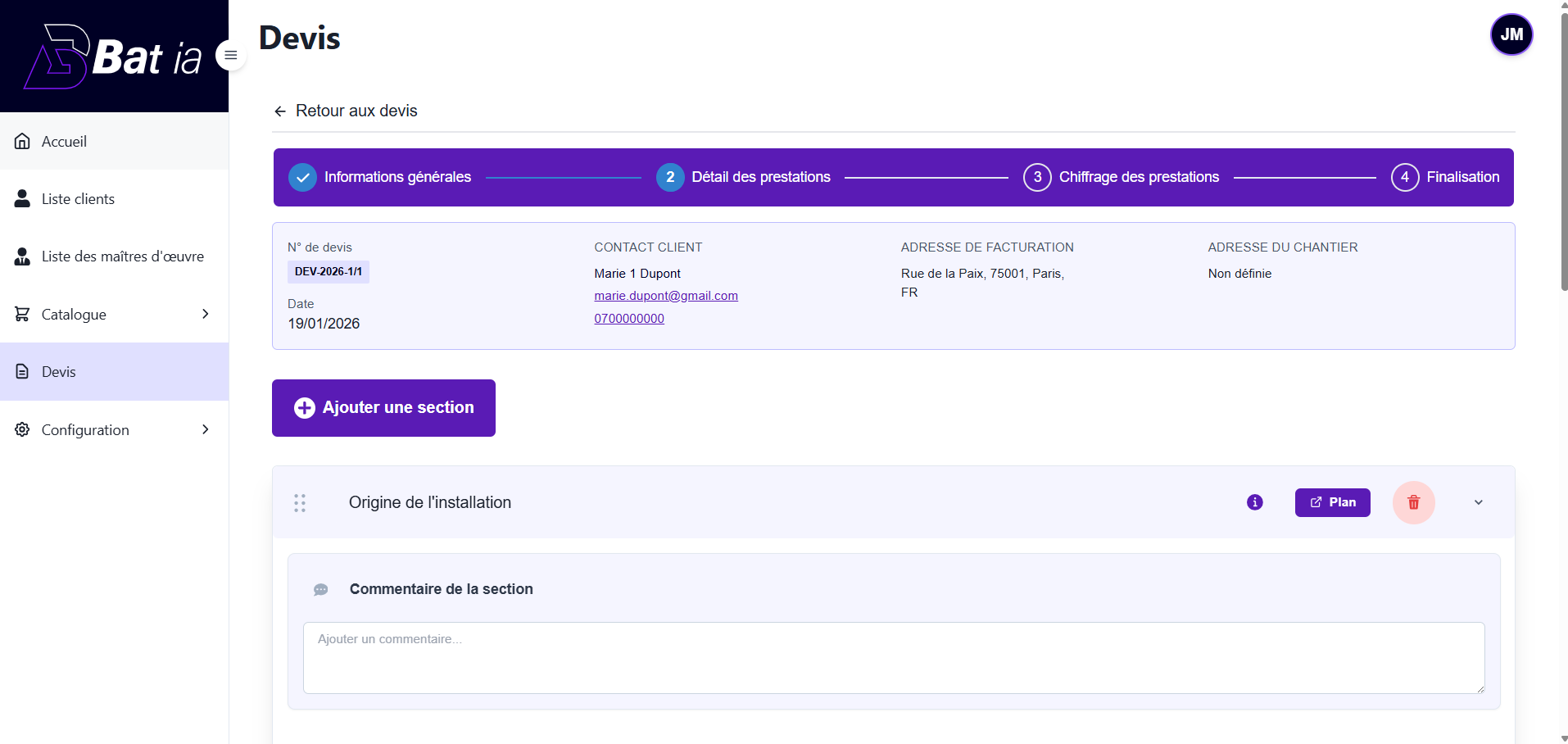Click the Liste des maîtres d'œuvre icon
Image resolution: width=1568 pixels, height=744 pixels.
coord(21,256)
